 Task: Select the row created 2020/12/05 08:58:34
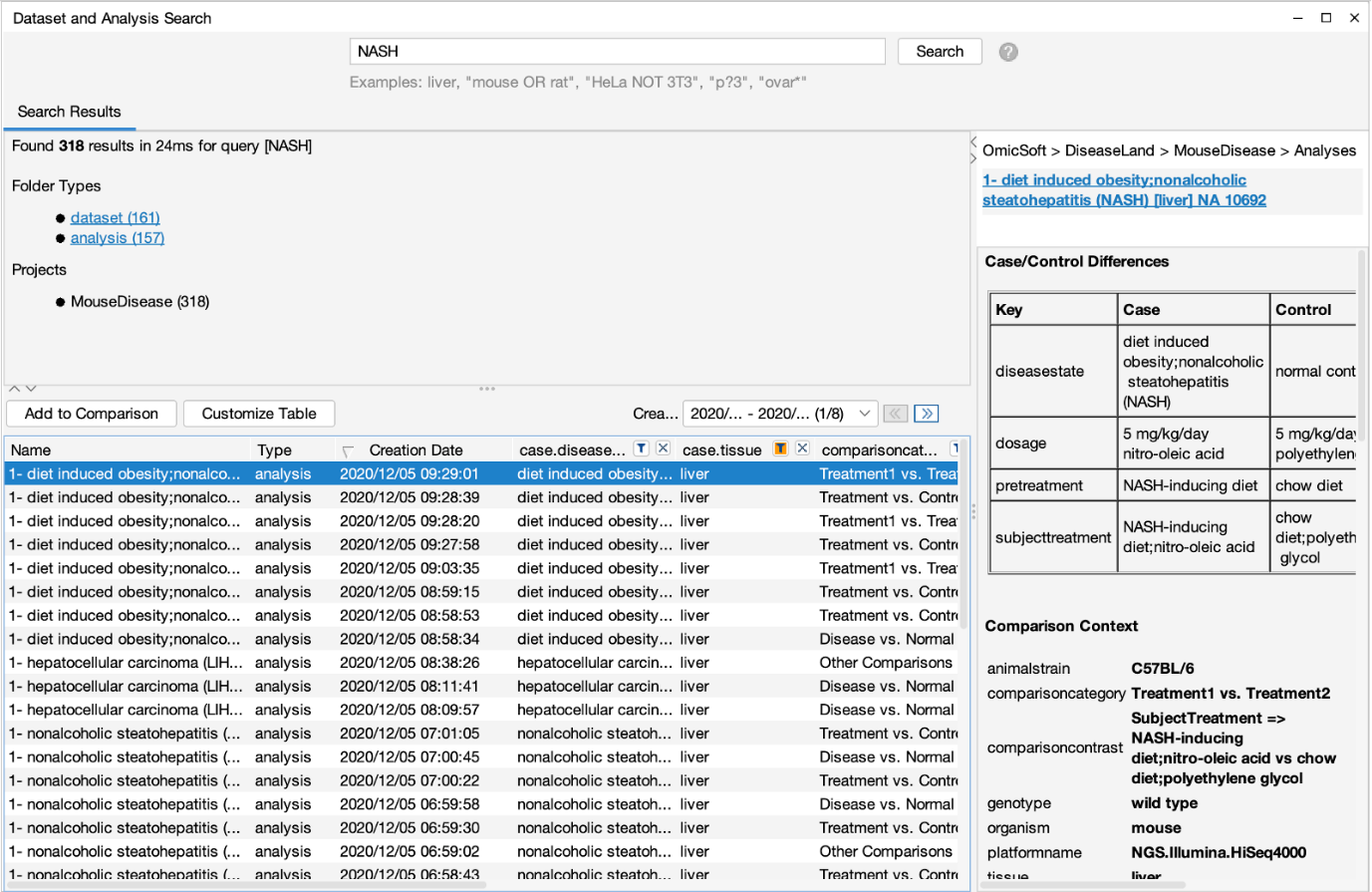(x=482, y=639)
